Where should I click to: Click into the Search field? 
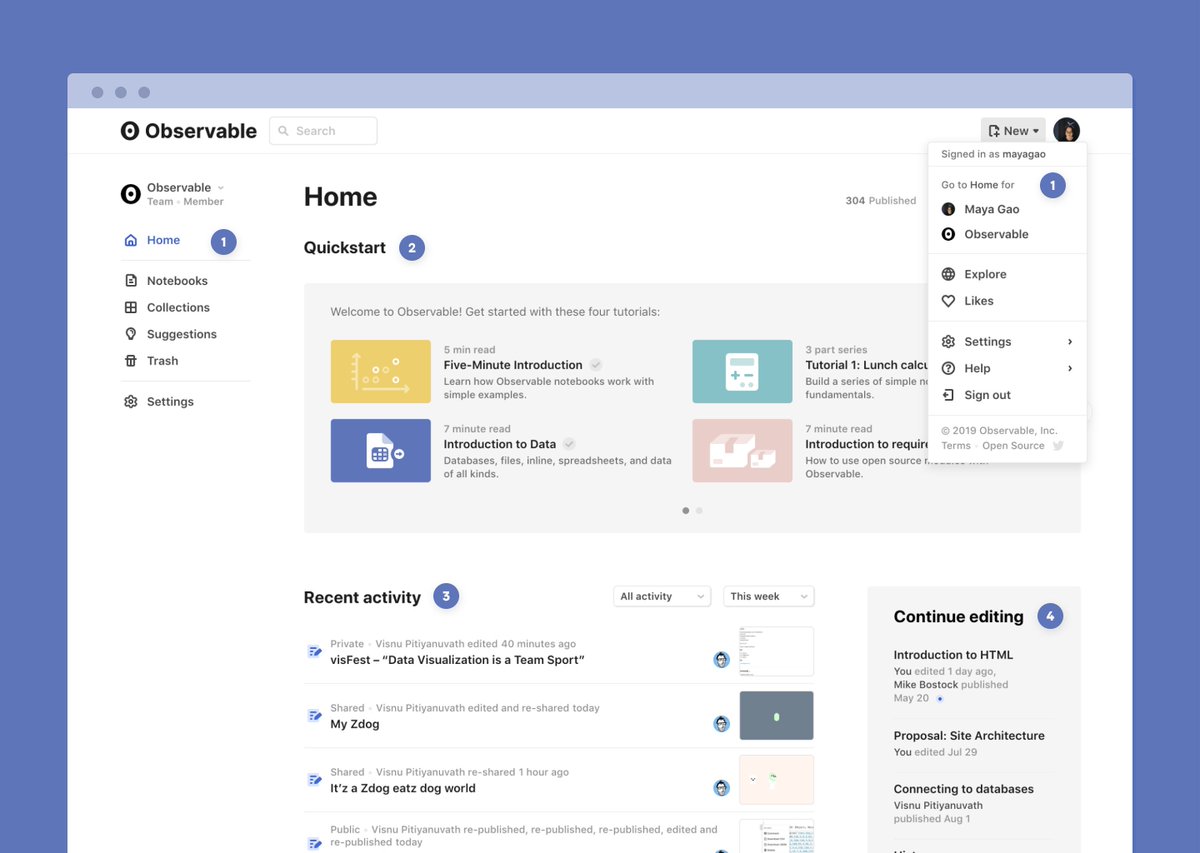coord(323,131)
